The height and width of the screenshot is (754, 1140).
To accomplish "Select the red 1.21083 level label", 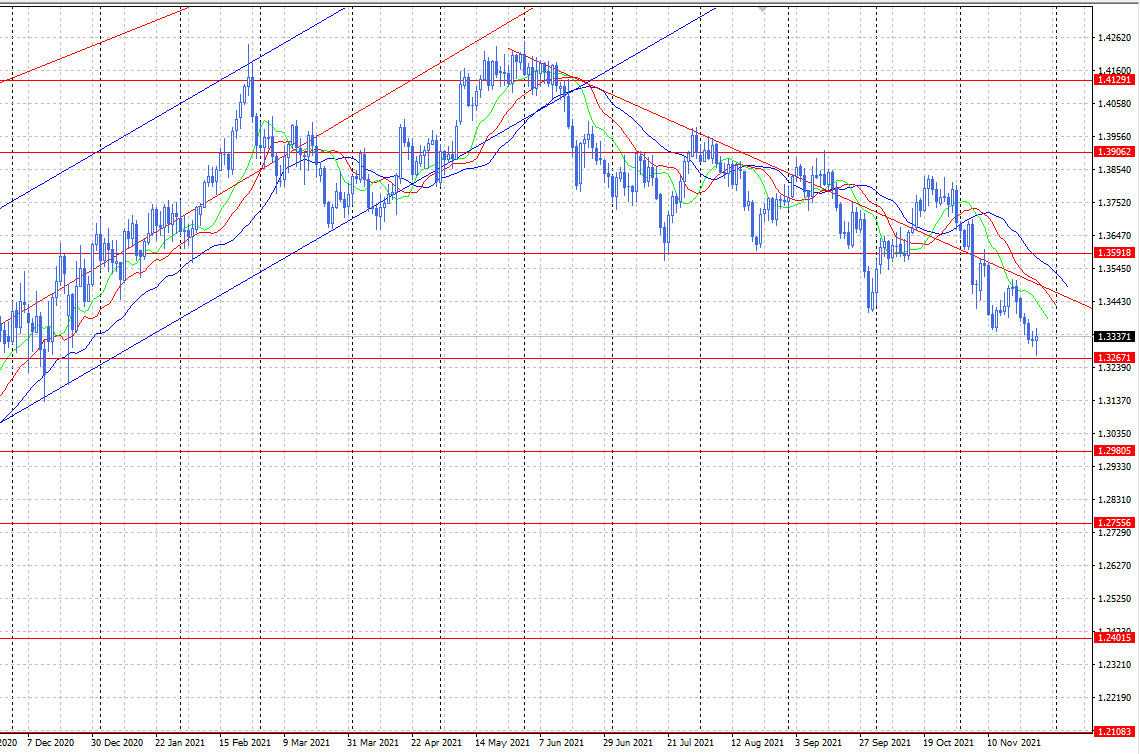I will point(1114,731).
